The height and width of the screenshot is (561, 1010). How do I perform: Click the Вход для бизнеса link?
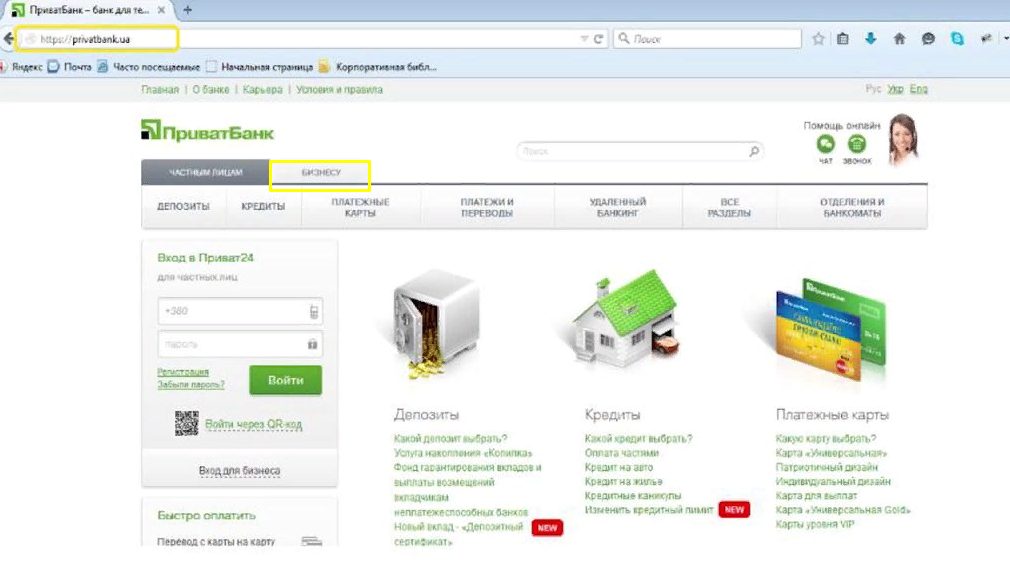(239, 470)
